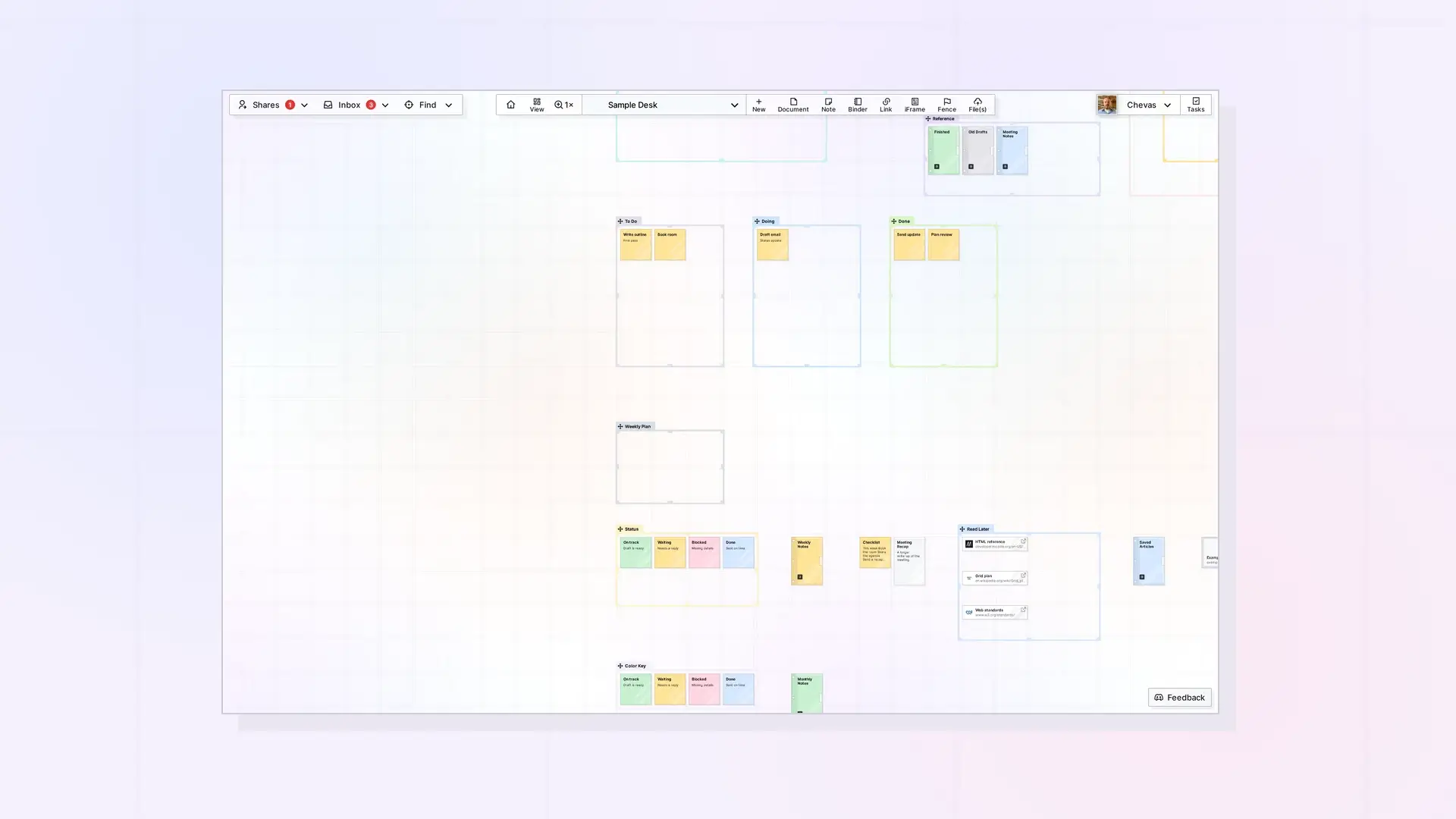Click the move handle of Read Later fence
Screen dimensions: 1456x819
pyautogui.click(x=962, y=529)
